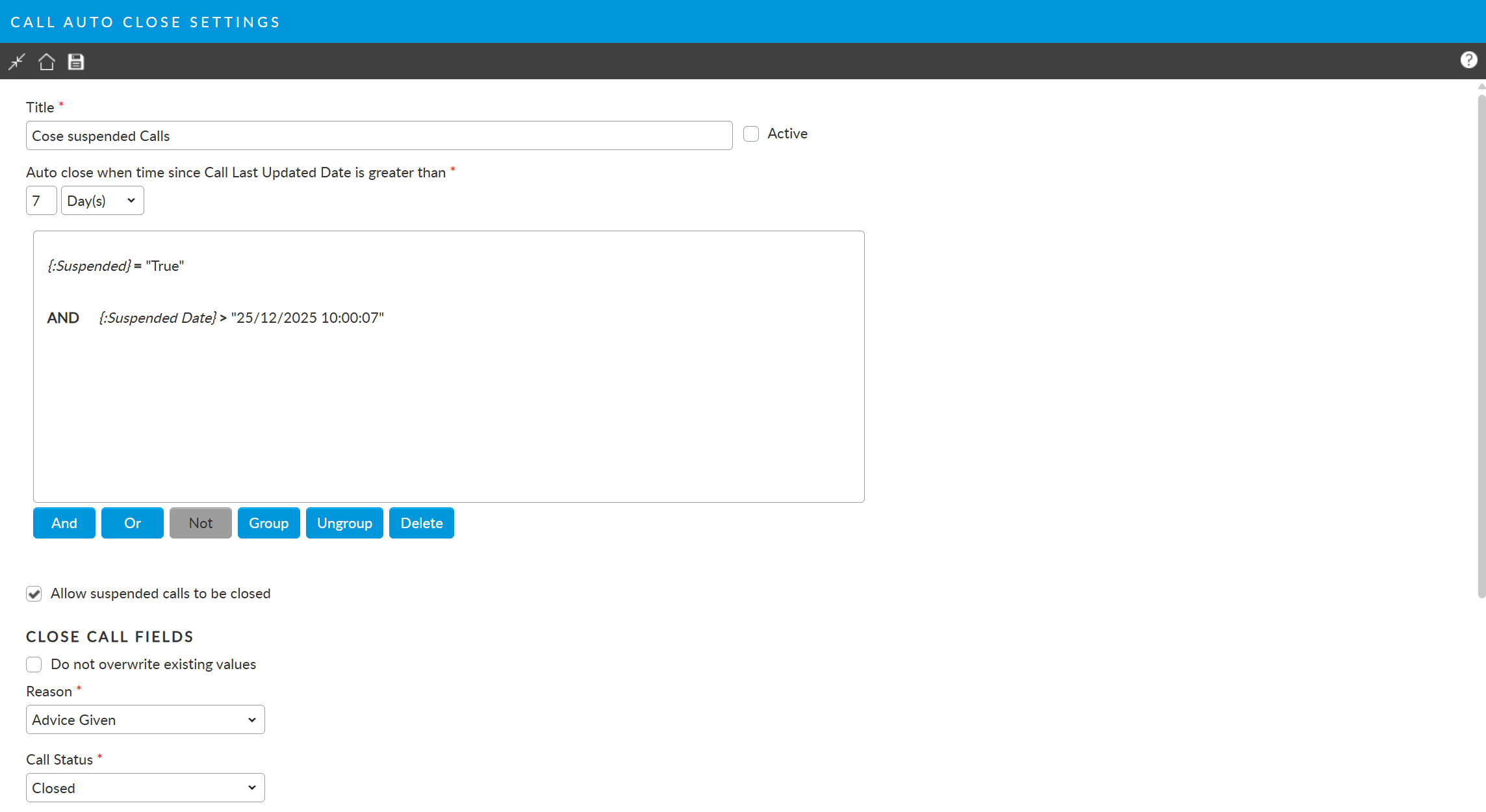The width and height of the screenshot is (1486, 812).
Task: Go to the Home icon
Action: click(46, 62)
